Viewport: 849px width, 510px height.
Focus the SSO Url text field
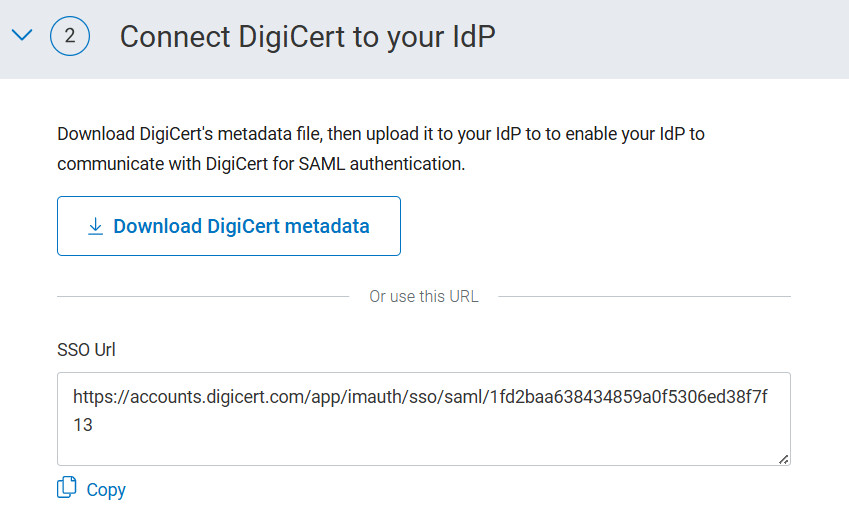click(x=423, y=418)
